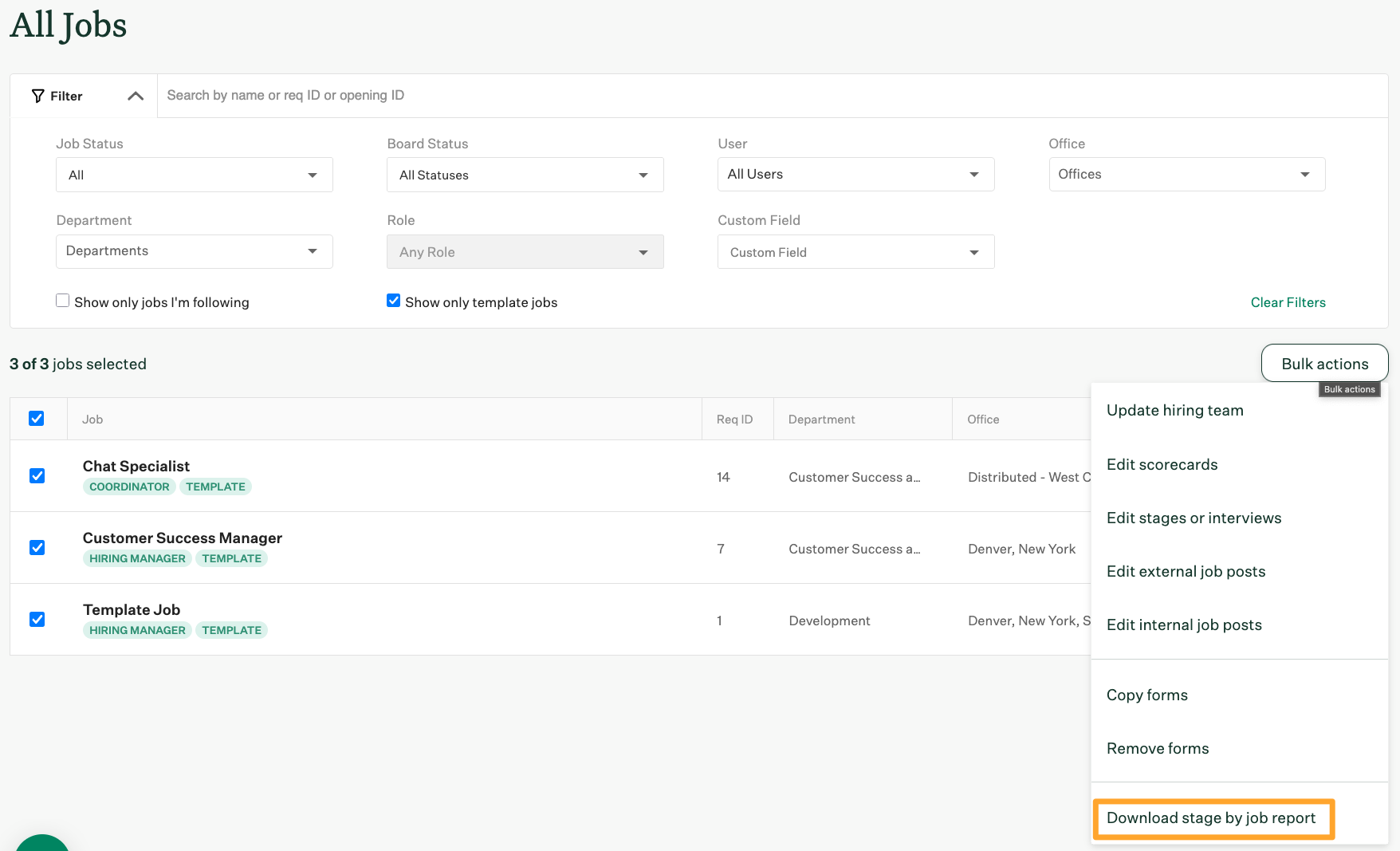Toggle the select-all jobs header checkbox
This screenshot has width=1400, height=851.
tap(37, 418)
